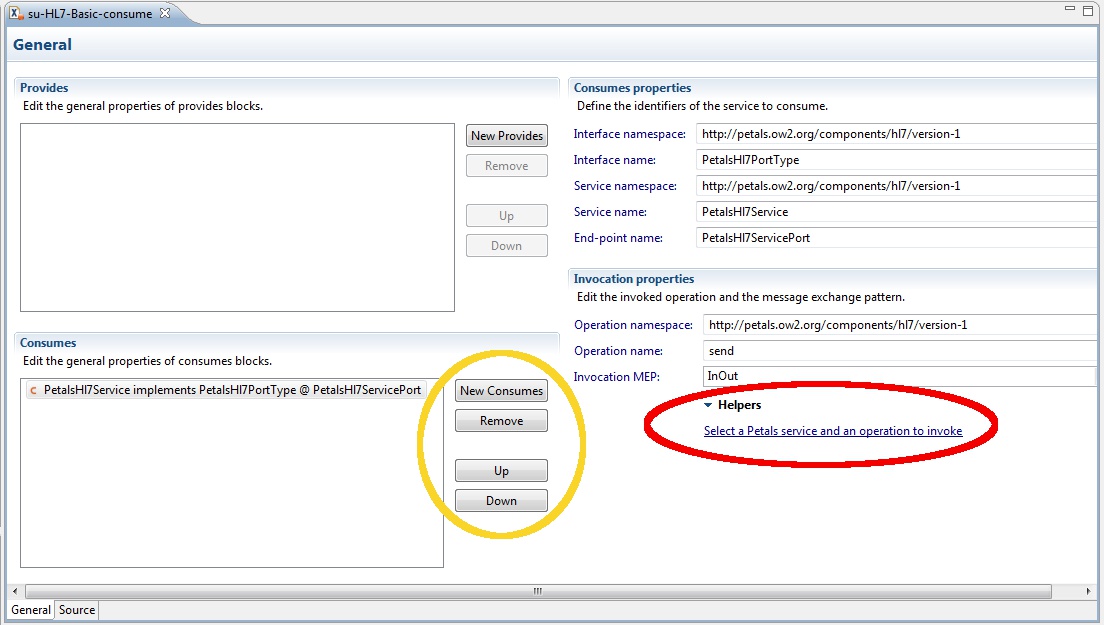Click the Service name field
The image size is (1104, 625).
click(x=897, y=212)
